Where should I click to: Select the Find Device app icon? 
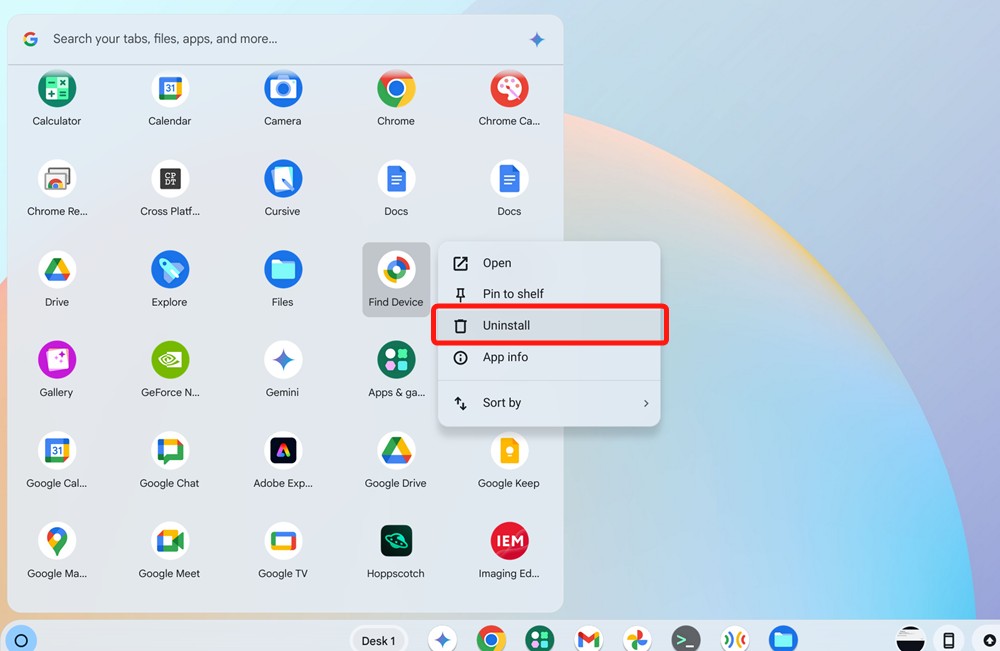[x=396, y=270]
